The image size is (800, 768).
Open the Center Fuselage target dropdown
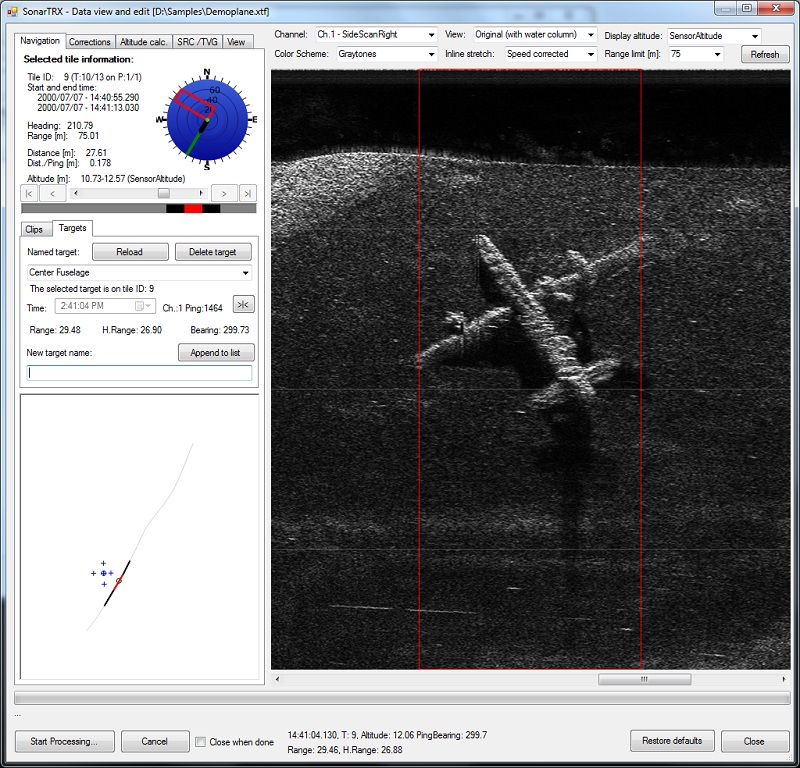[x=139, y=272]
